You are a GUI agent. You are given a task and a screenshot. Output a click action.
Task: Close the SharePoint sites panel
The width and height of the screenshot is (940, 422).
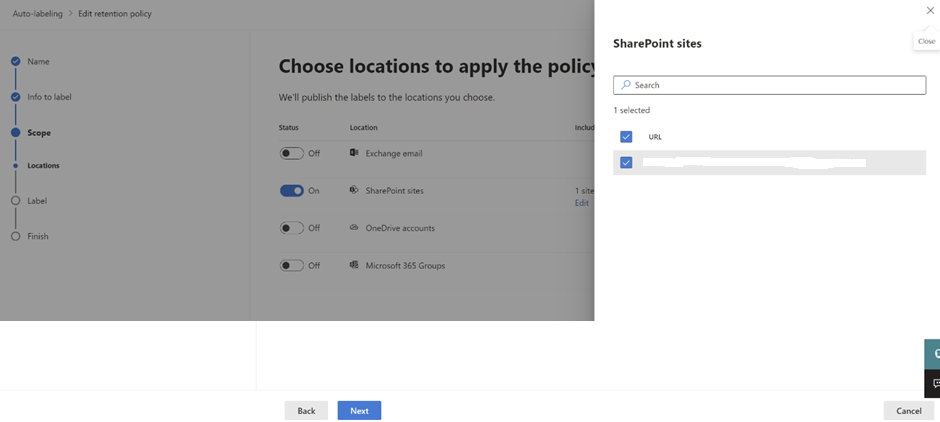tap(930, 11)
